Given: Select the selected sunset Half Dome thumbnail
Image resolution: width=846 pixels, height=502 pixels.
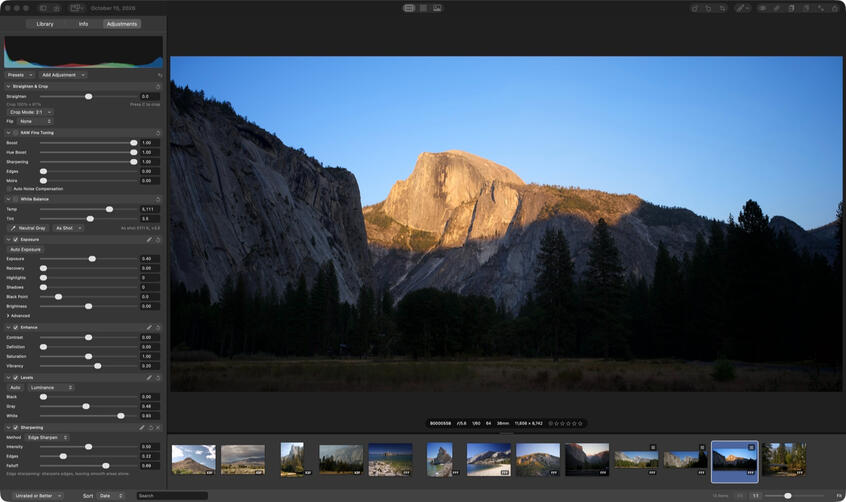Looking at the screenshot, I should (734, 462).
